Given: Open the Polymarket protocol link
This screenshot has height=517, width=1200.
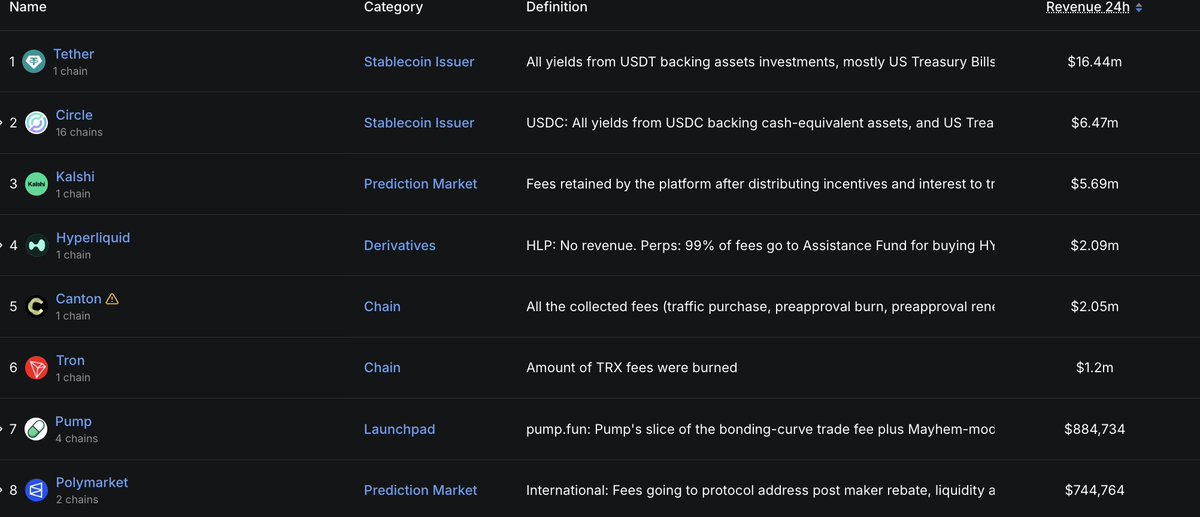Looking at the screenshot, I should point(92,483).
